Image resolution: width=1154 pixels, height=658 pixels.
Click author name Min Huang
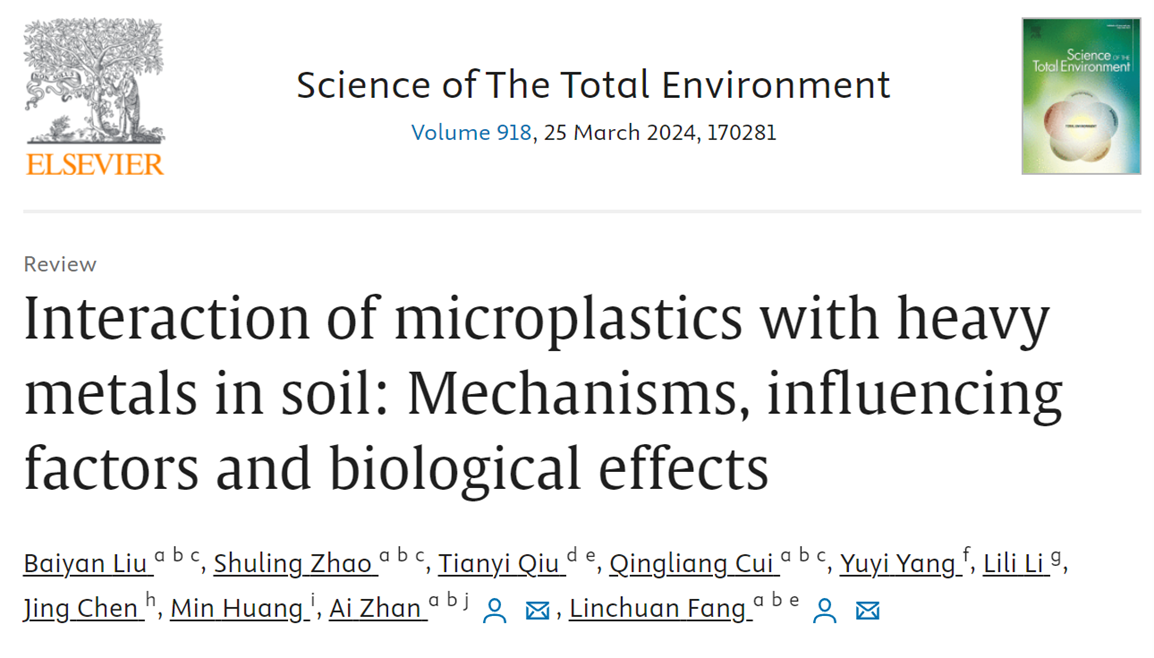click(236, 609)
